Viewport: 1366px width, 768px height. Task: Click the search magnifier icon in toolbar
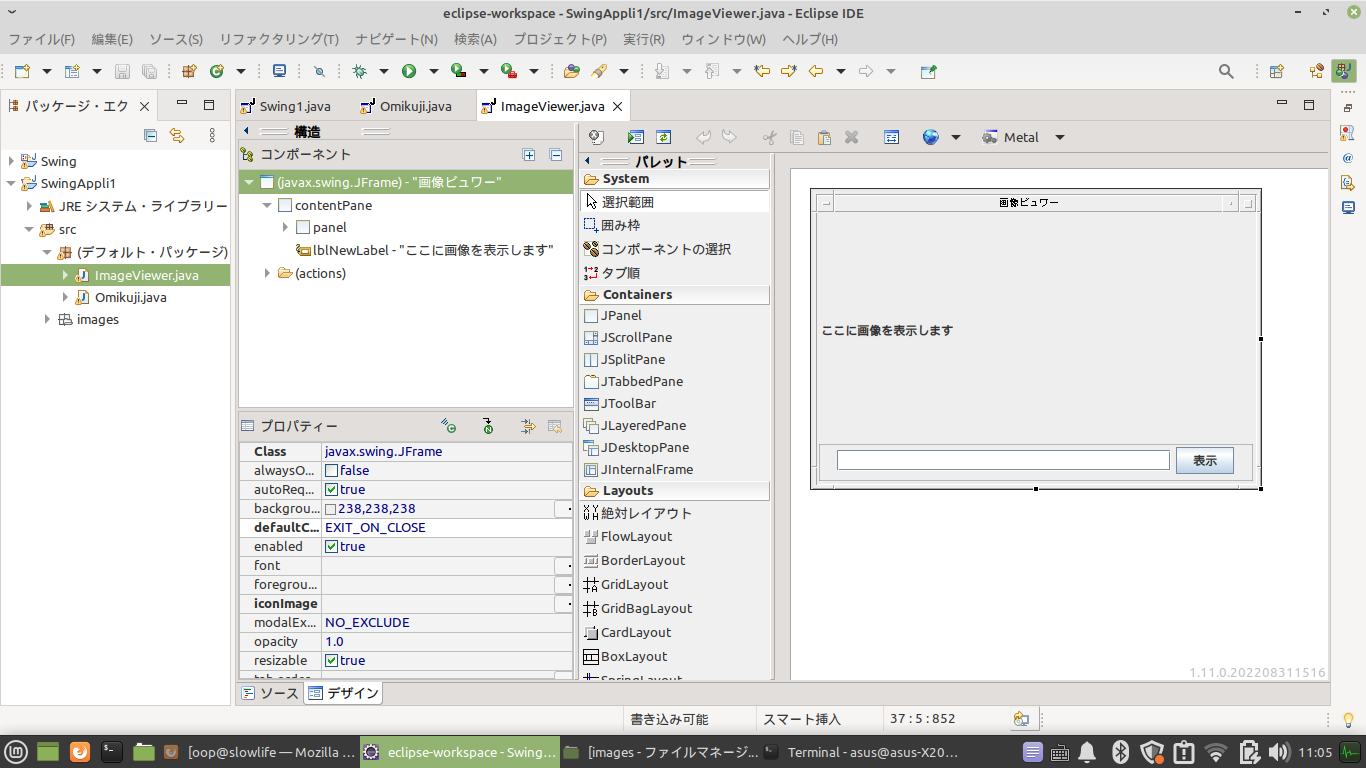point(1226,71)
